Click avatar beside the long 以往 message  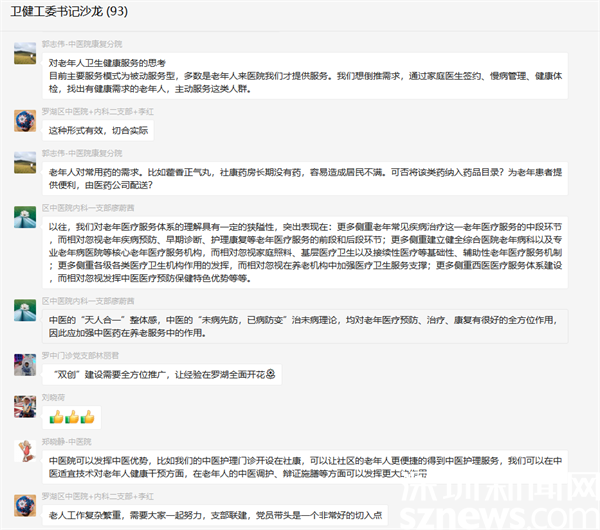[x=24, y=217]
